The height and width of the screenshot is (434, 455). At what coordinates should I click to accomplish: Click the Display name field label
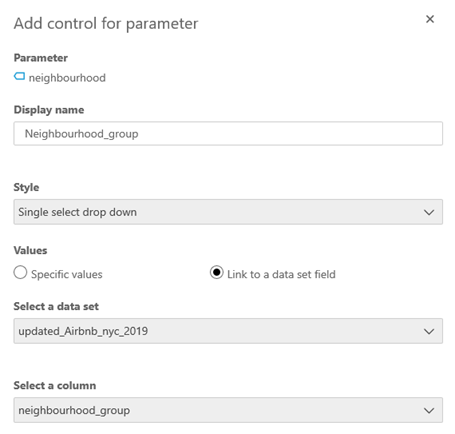click(49, 110)
